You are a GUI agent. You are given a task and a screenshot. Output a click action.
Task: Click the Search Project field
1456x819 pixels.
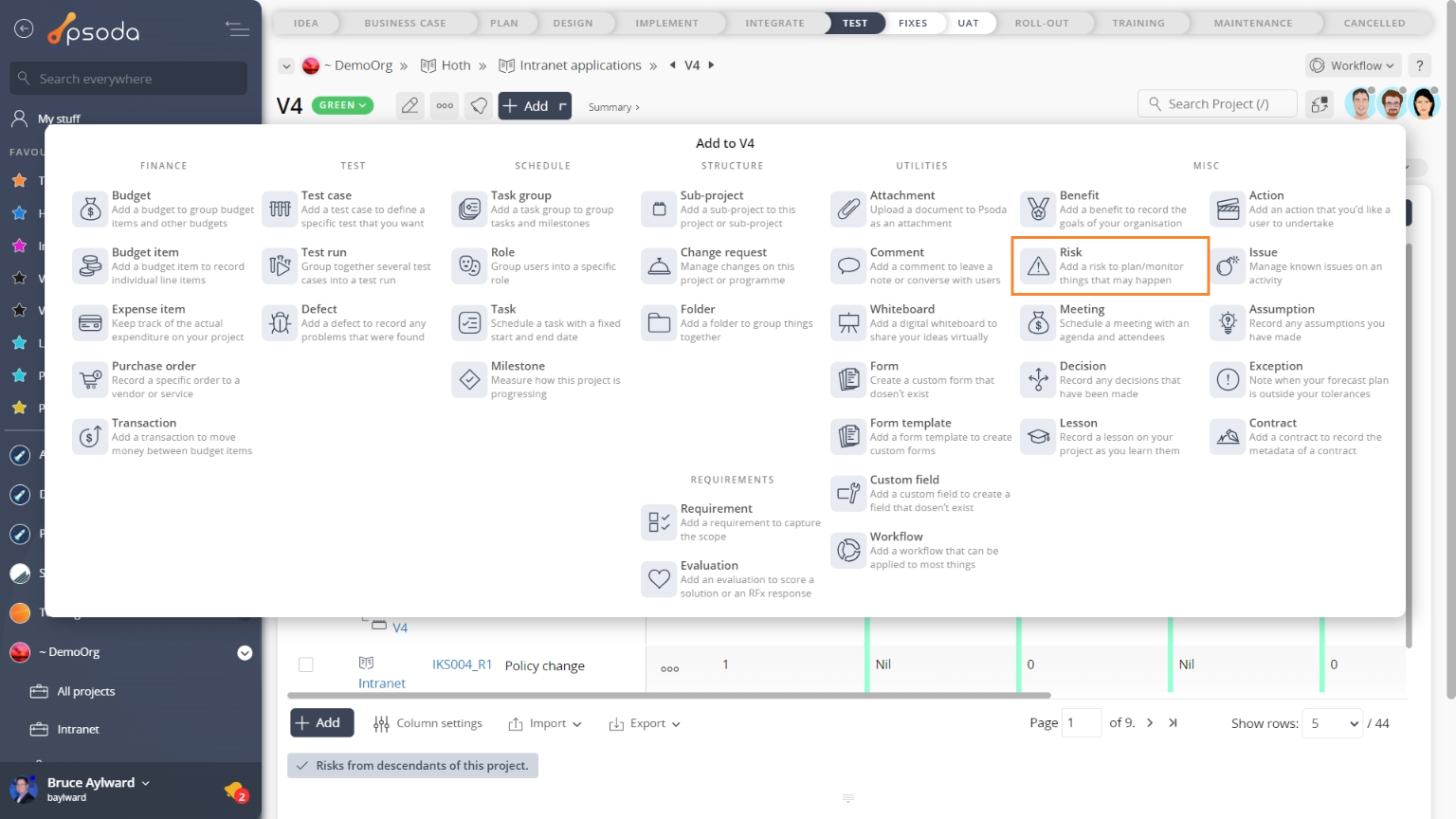(1217, 104)
